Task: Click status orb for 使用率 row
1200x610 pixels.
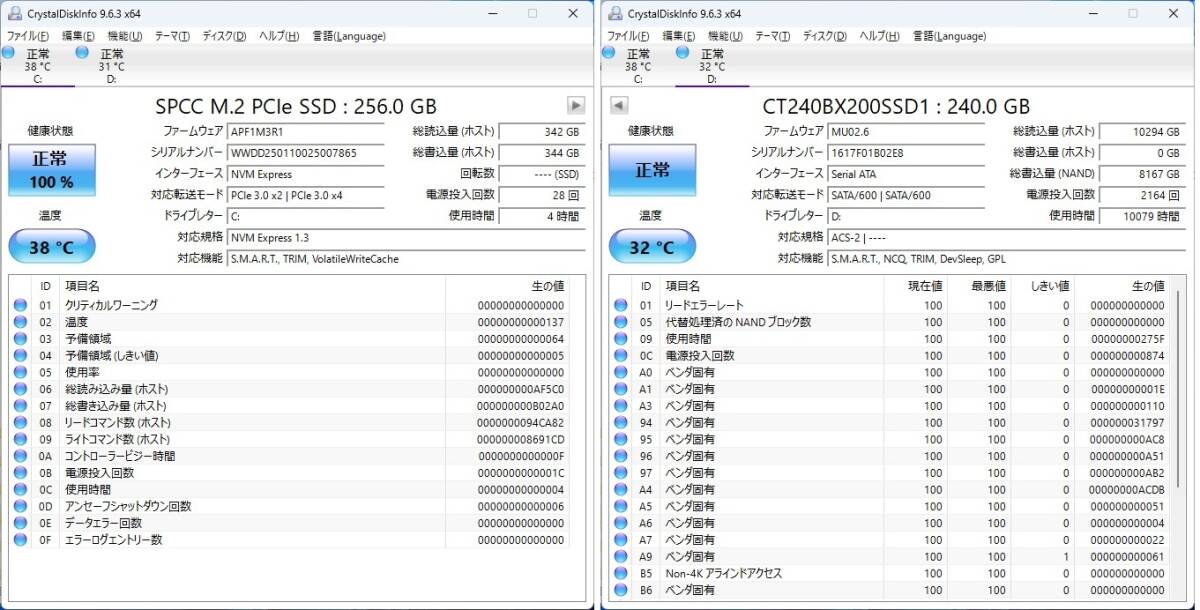Action: click(x=21, y=372)
